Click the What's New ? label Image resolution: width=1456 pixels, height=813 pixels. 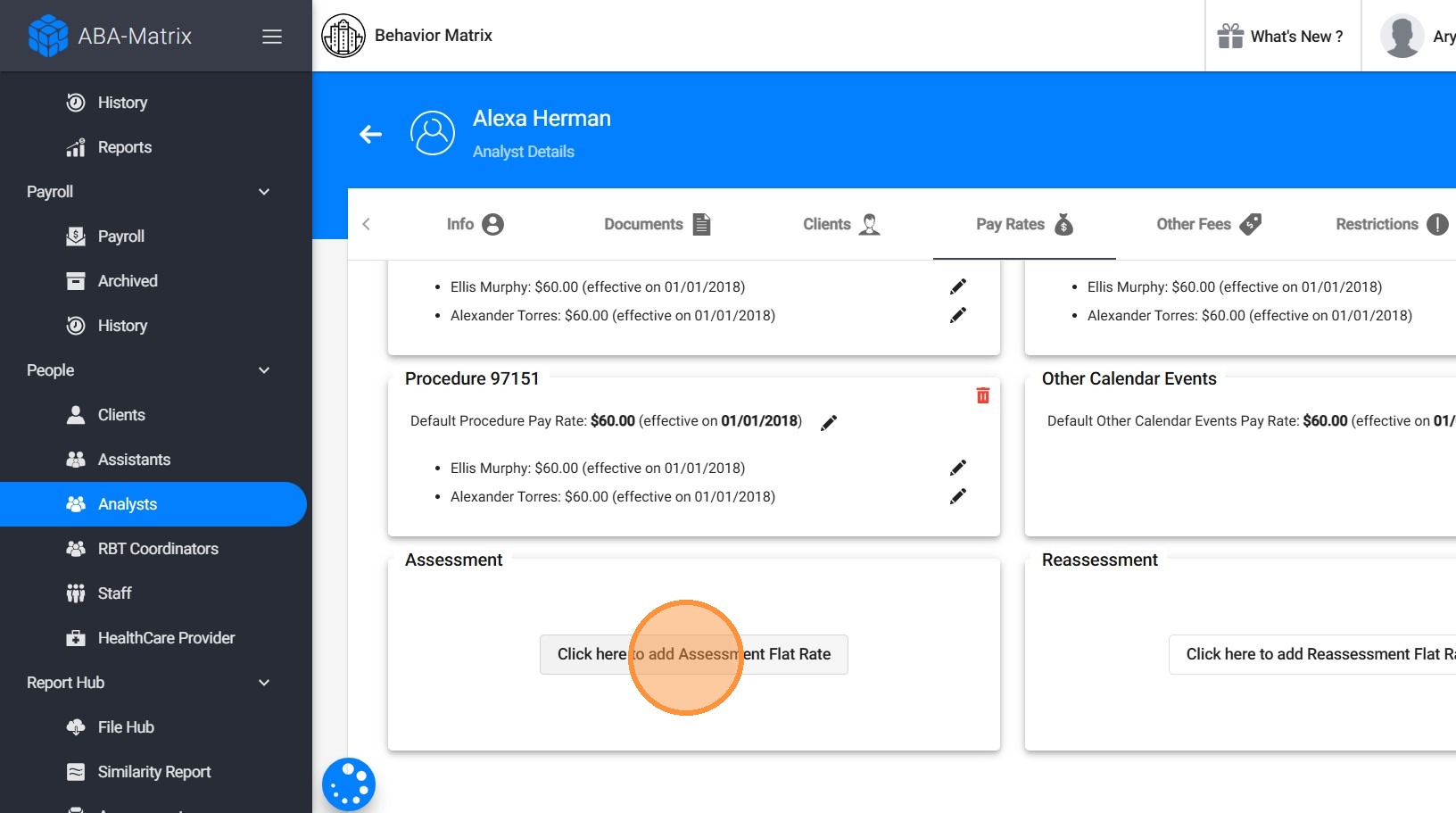coord(1296,37)
